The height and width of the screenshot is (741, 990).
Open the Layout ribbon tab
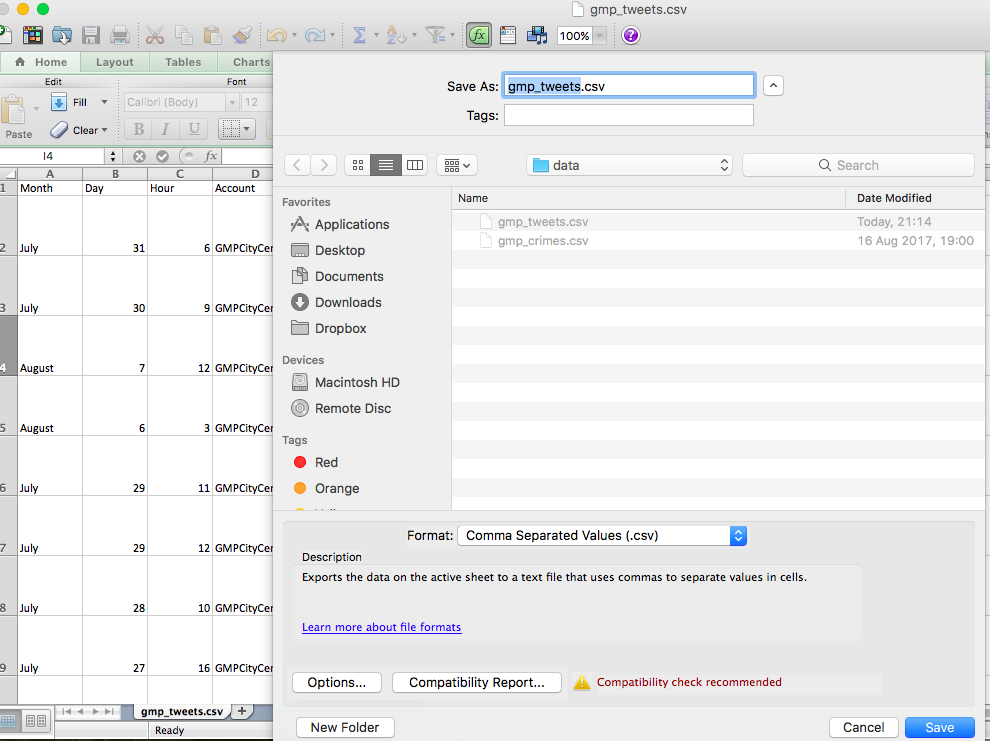click(x=115, y=62)
